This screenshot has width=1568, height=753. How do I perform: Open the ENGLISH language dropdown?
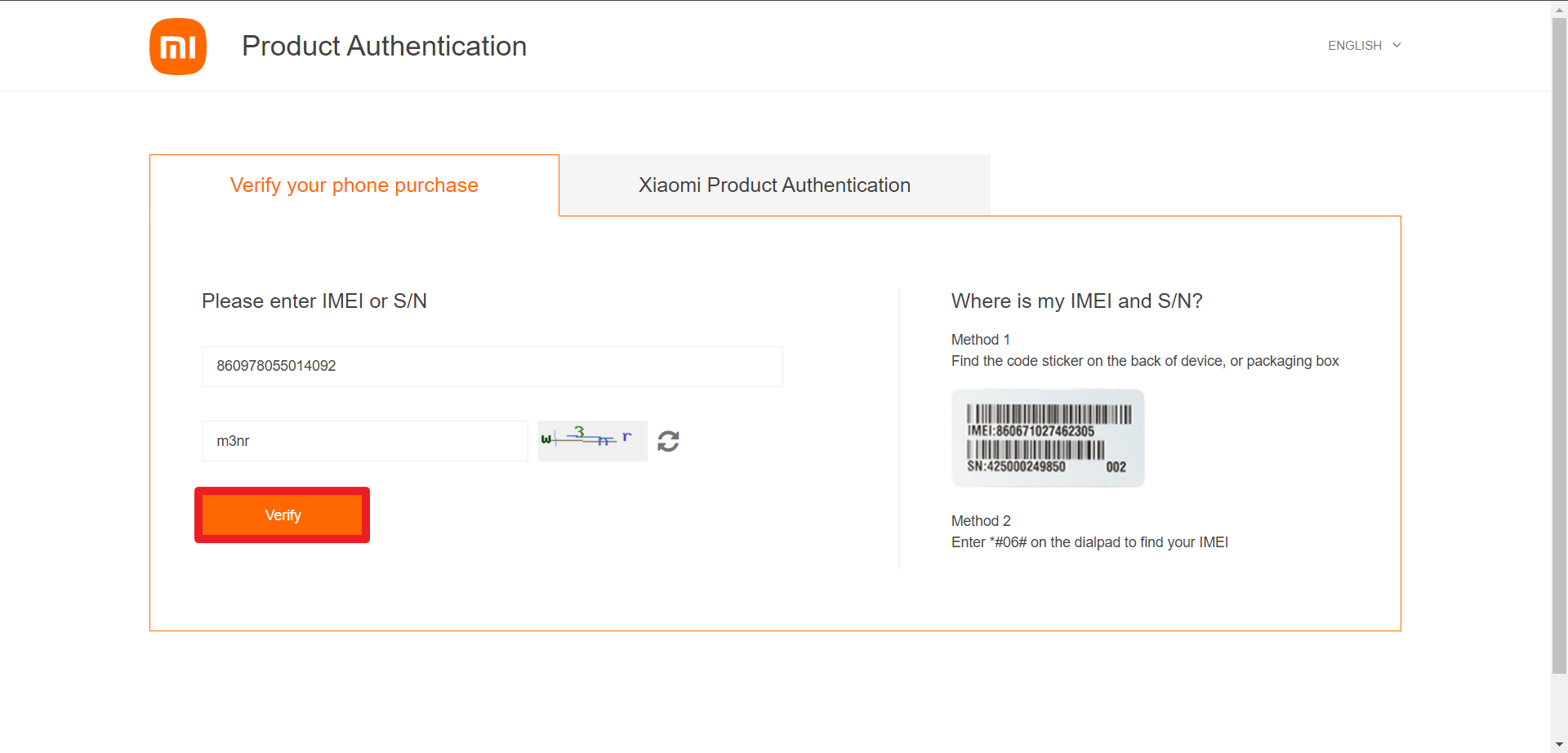click(1355, 46)
